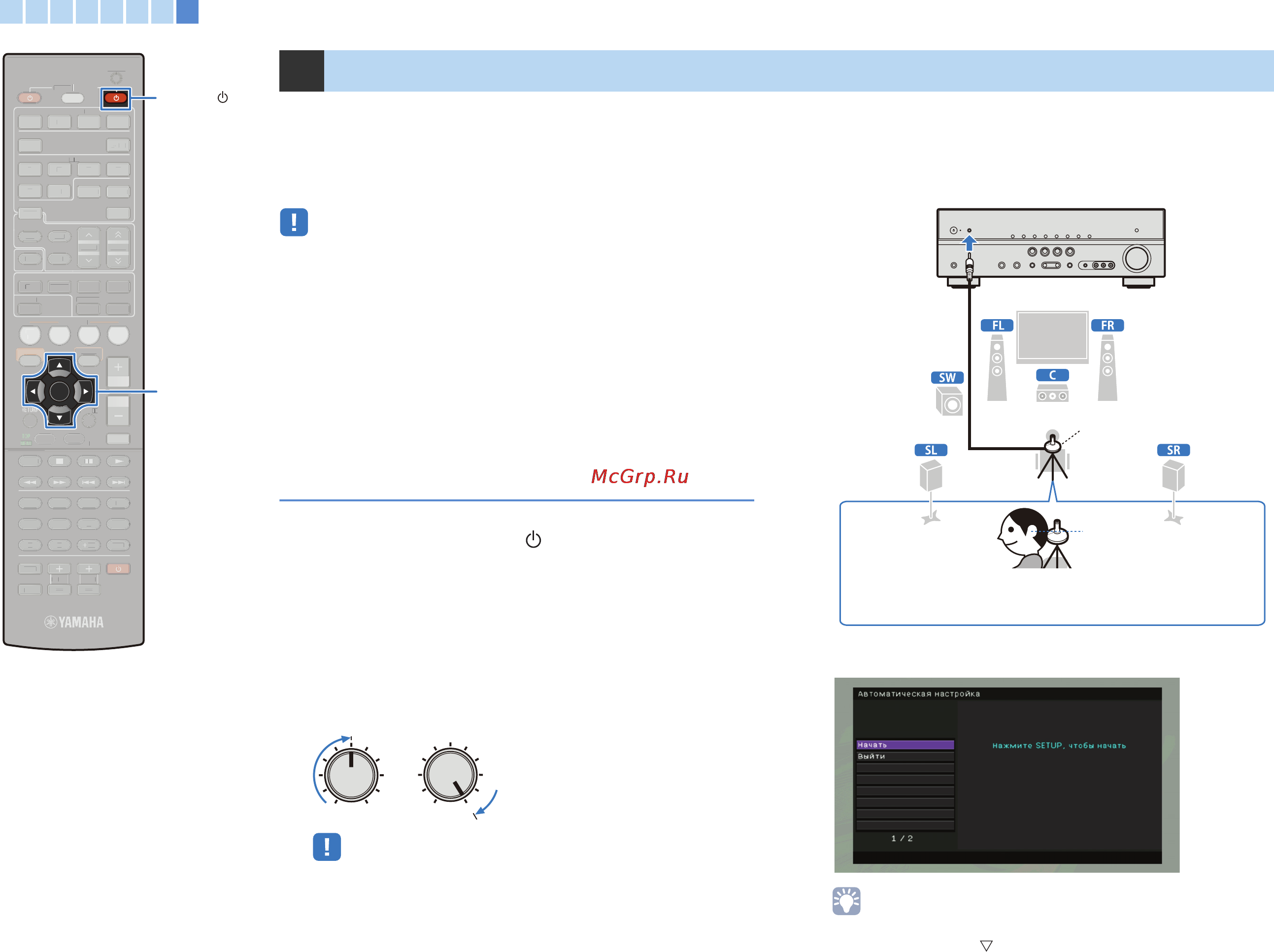1274x952 pixels.
Task: Click the double up chevron rocker button on the remote
Action: 118,235
